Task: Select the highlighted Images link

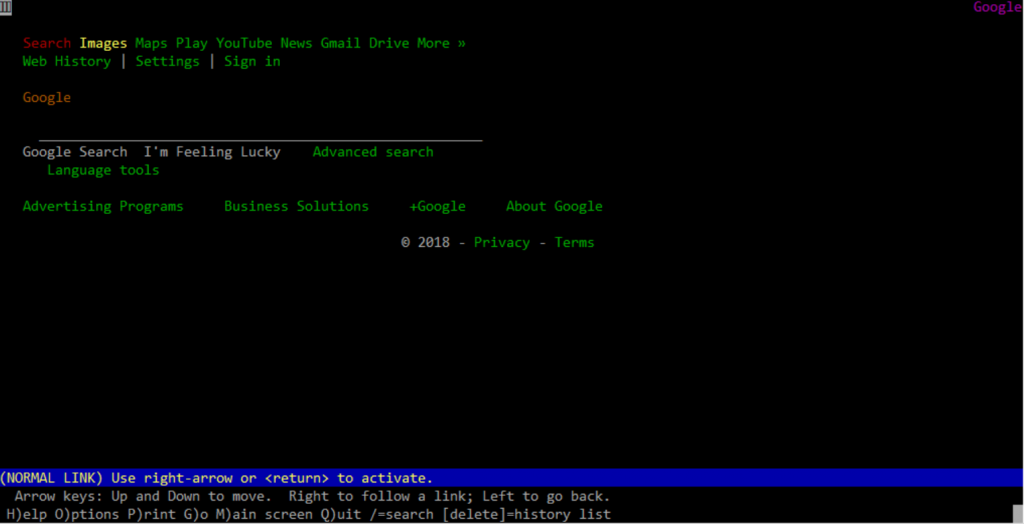Action: click(x=103, y=43)
